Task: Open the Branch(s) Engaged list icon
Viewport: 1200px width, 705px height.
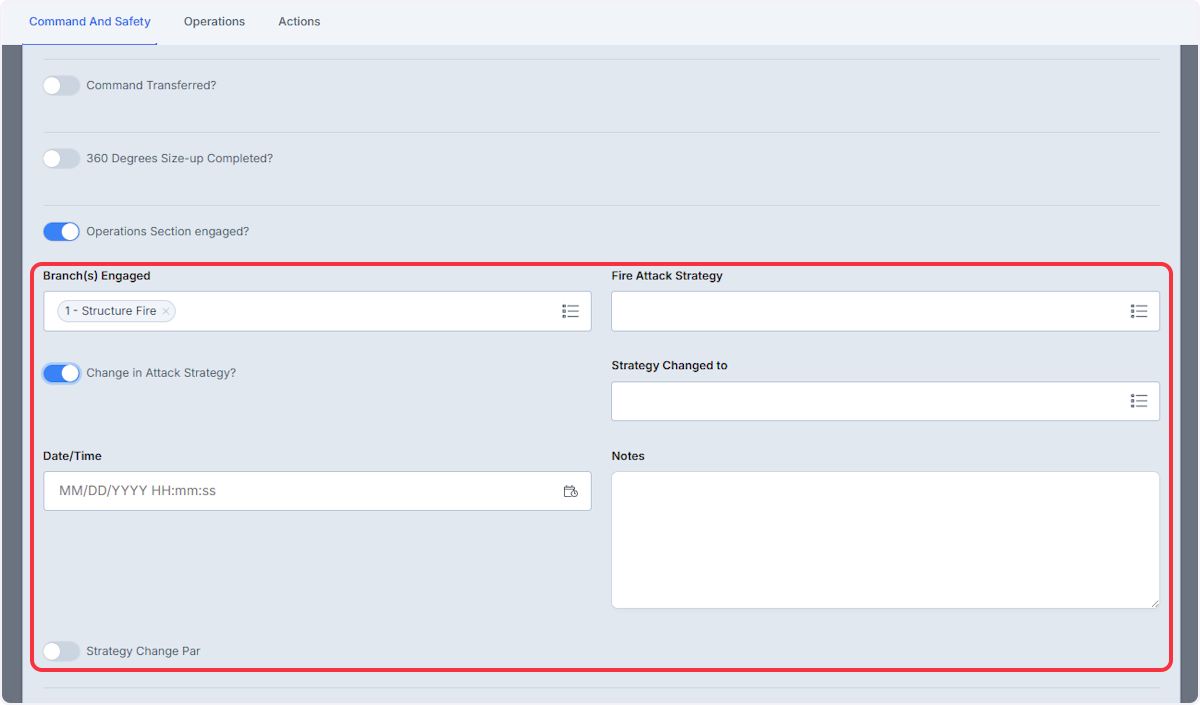Action: (570, 311)
